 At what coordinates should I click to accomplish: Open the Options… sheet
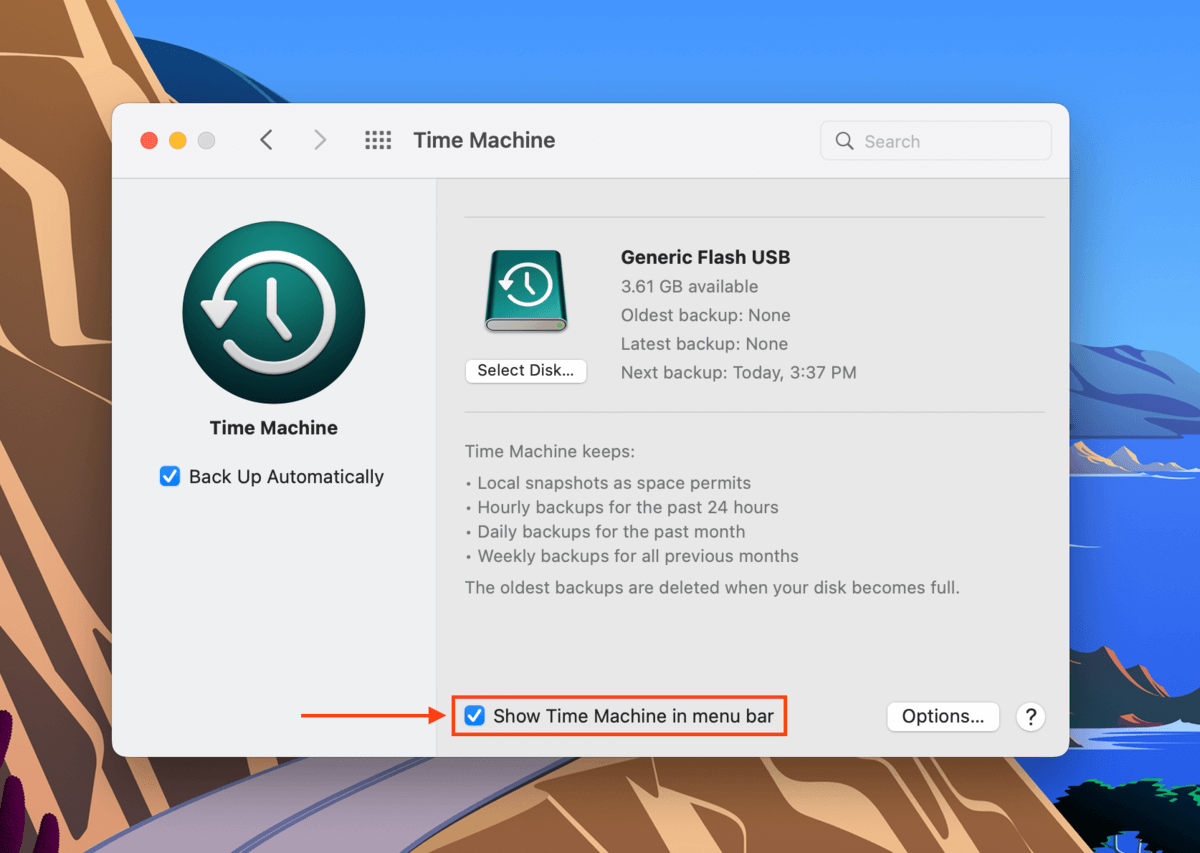click(x=943, y=716)
